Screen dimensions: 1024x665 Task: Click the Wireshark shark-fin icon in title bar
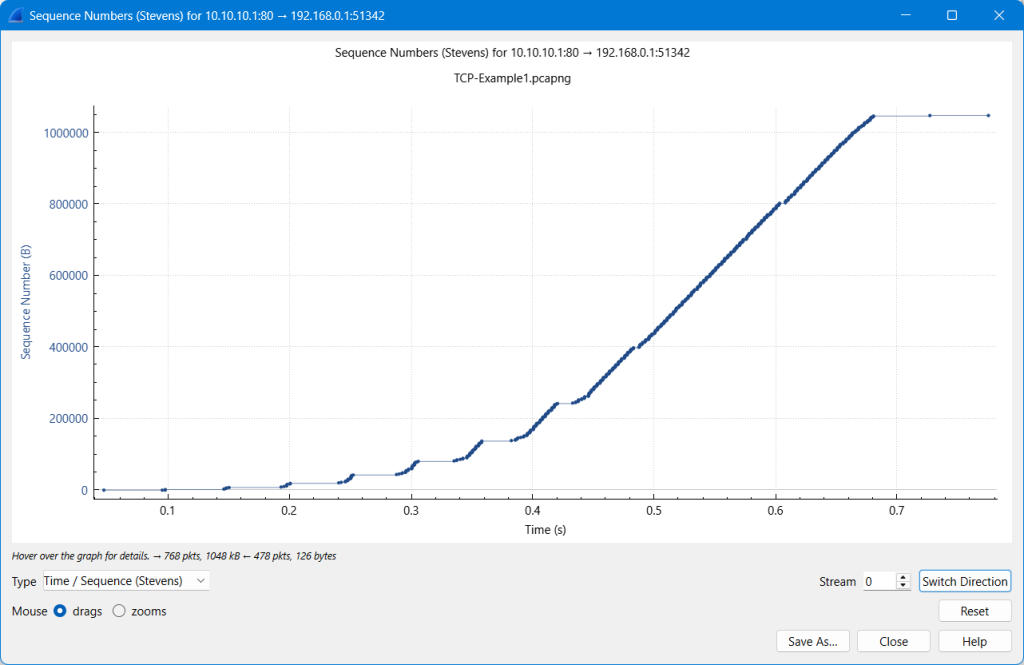click(16, 15)
